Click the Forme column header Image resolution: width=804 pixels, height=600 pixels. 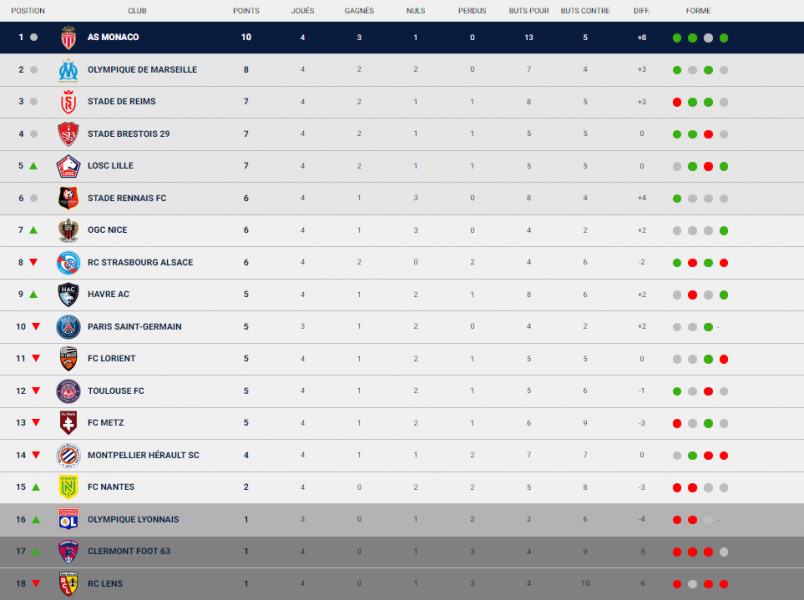[x=698, y=10]
